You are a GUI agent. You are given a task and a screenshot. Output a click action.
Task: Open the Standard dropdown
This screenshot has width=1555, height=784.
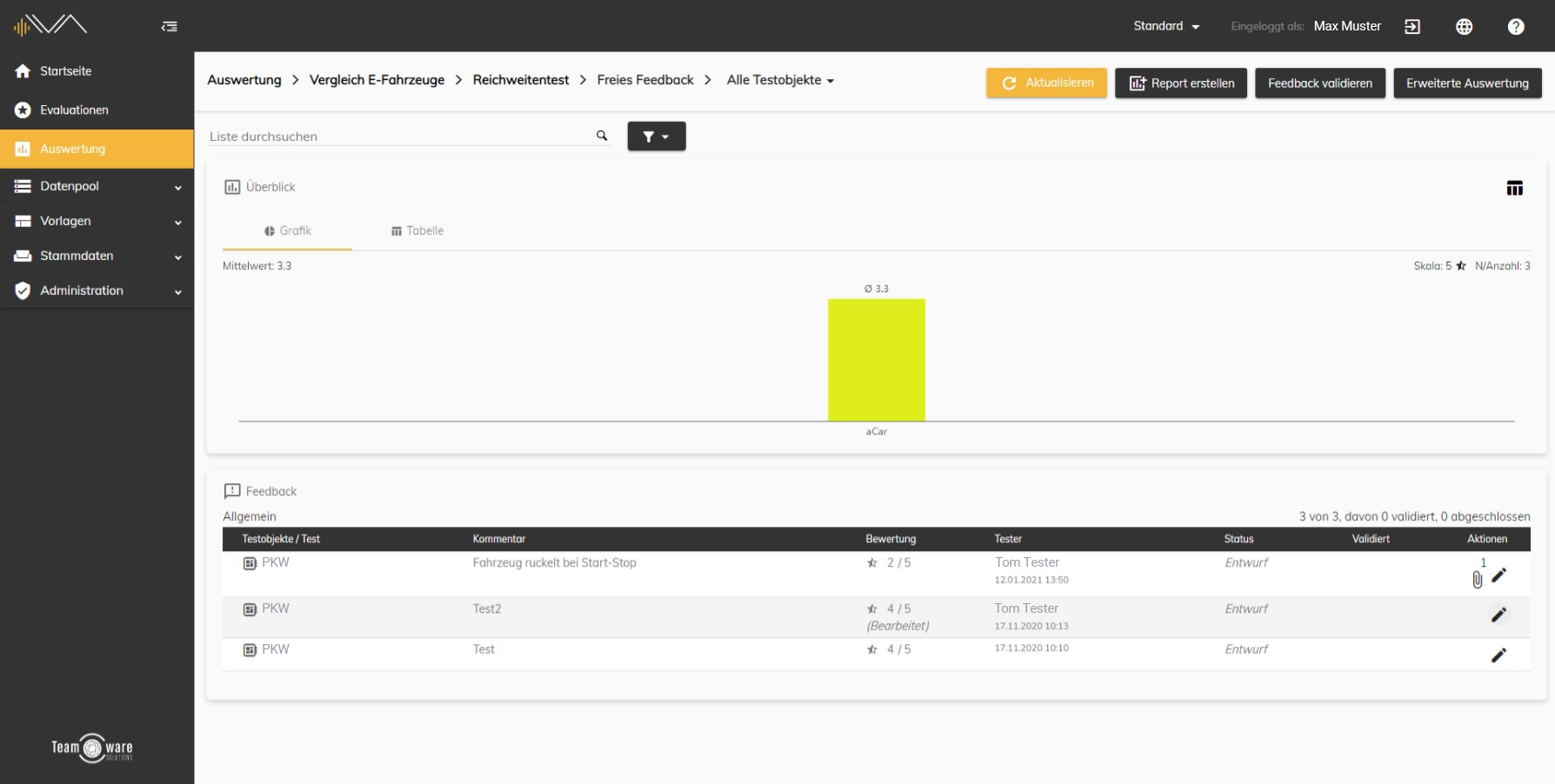point(1166,26)
